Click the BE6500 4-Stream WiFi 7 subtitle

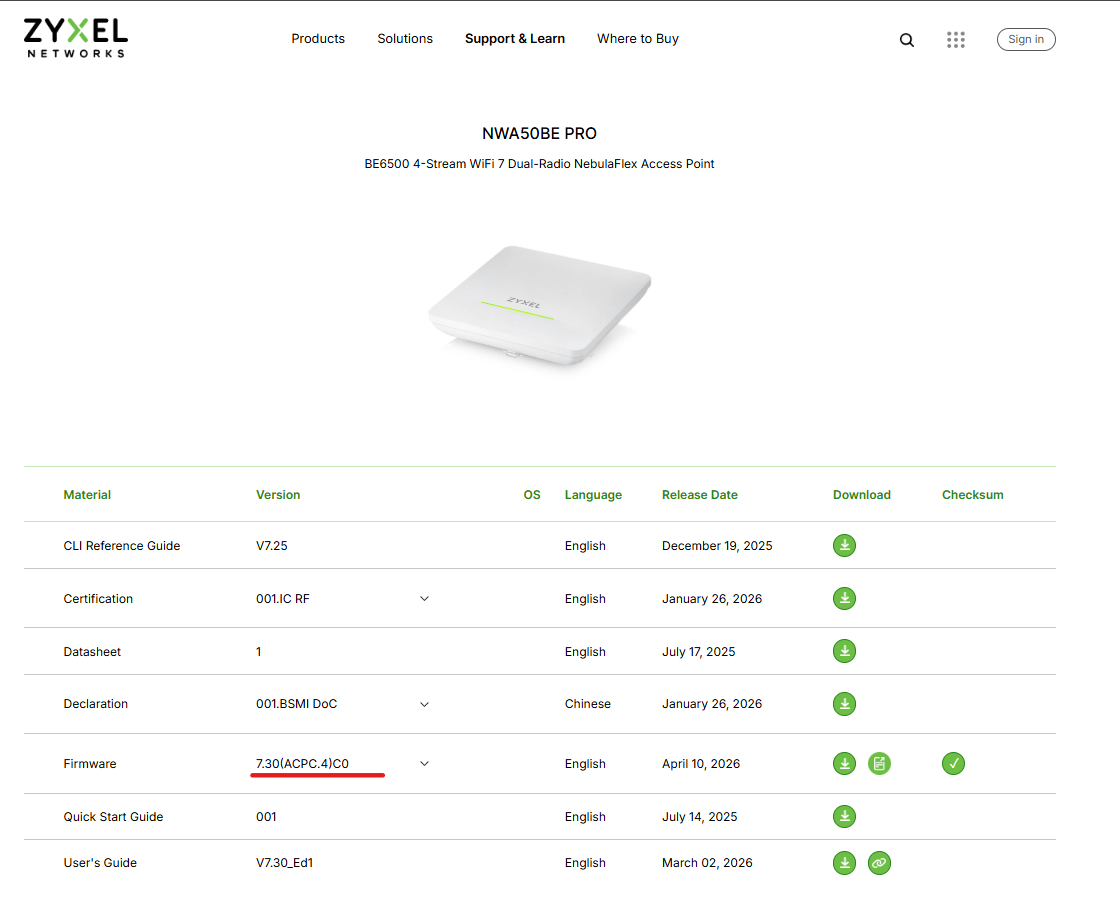click(x=539, y=164)
